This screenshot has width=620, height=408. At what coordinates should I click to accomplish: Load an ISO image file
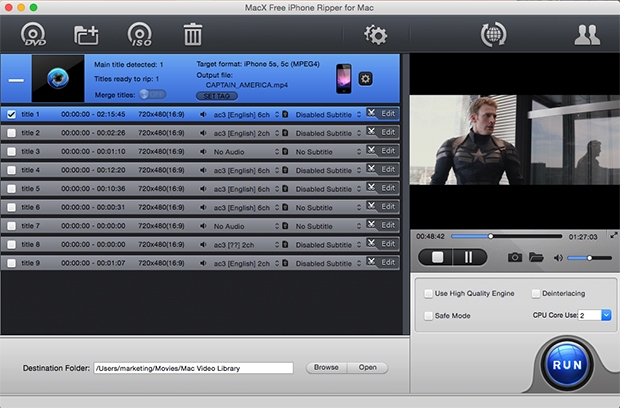[x=140, y=35]
